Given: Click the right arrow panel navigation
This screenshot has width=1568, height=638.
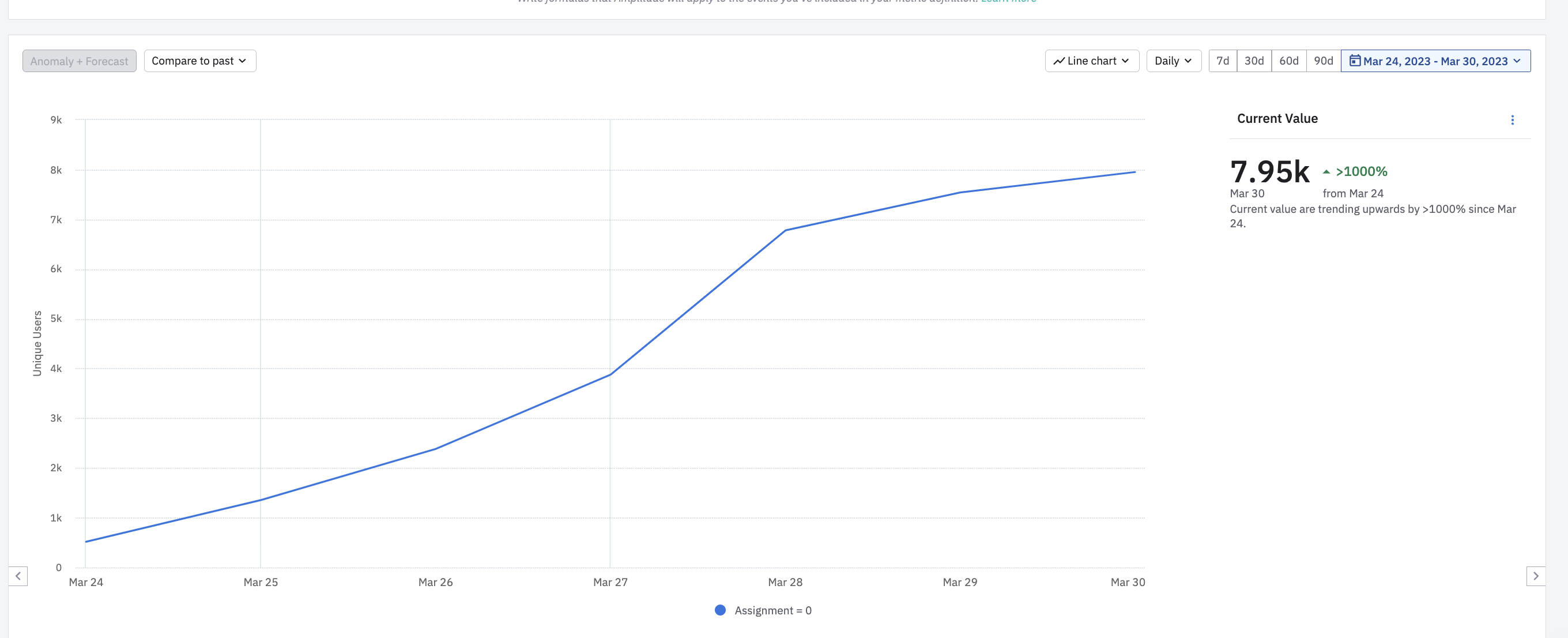Looking at the screenshot, I should pos(1535,576).
